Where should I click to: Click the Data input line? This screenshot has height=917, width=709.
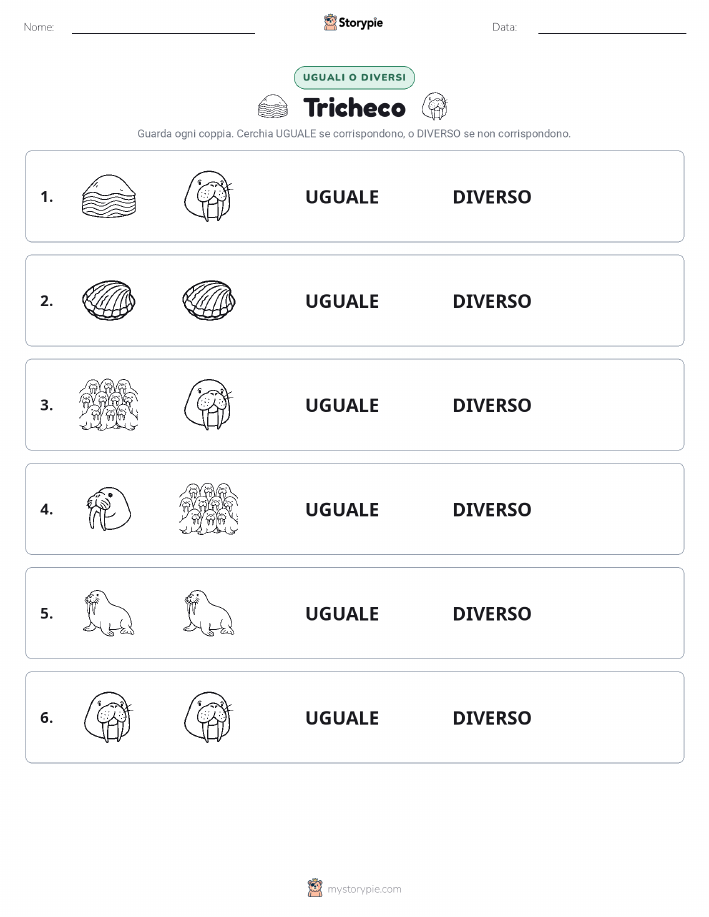click(612, 27)
